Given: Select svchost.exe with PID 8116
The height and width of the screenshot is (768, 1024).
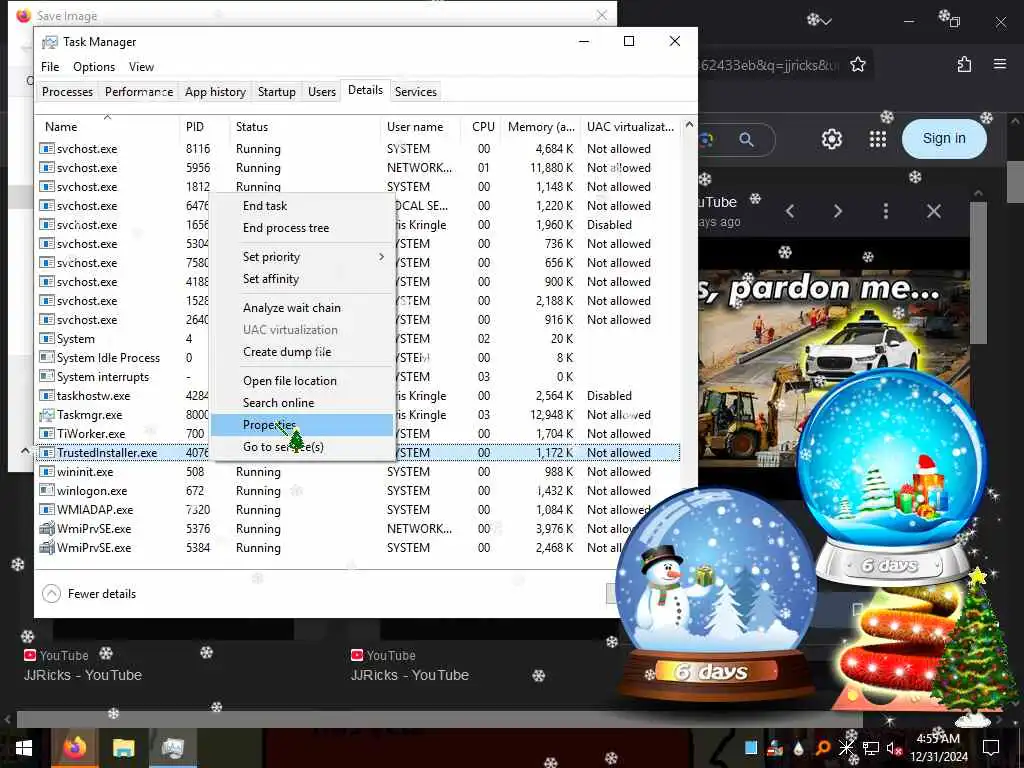Looking at the screenshot, I should coord(87,149).
